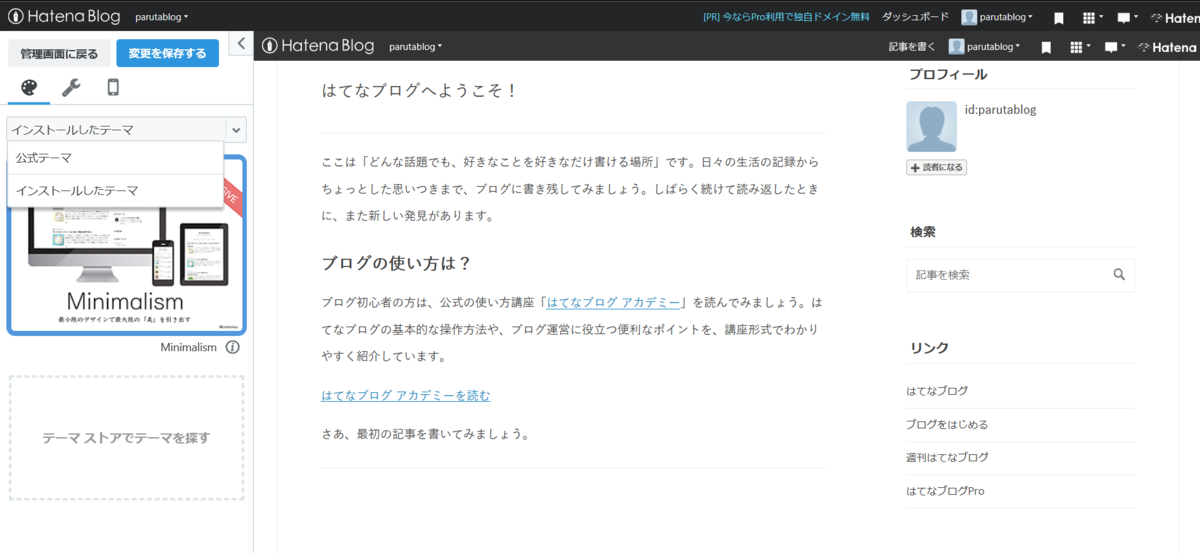The width and height of the screenshot is (1200, 553).
Task: Open notifications speech bubble in top bar
Action: tap(1127, 18)
